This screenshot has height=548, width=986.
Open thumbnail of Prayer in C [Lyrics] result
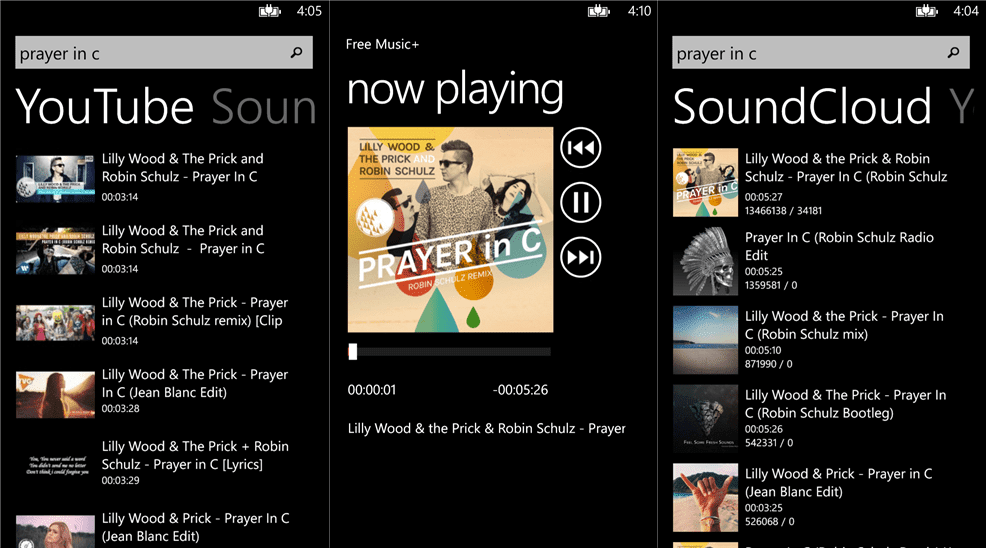(x=55, y=466)
